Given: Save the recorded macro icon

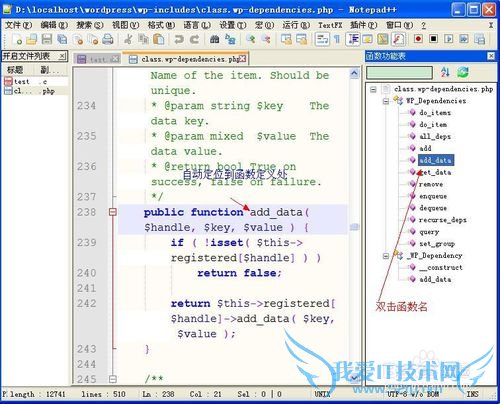Looking at the screenshot, I should point(479,39).
